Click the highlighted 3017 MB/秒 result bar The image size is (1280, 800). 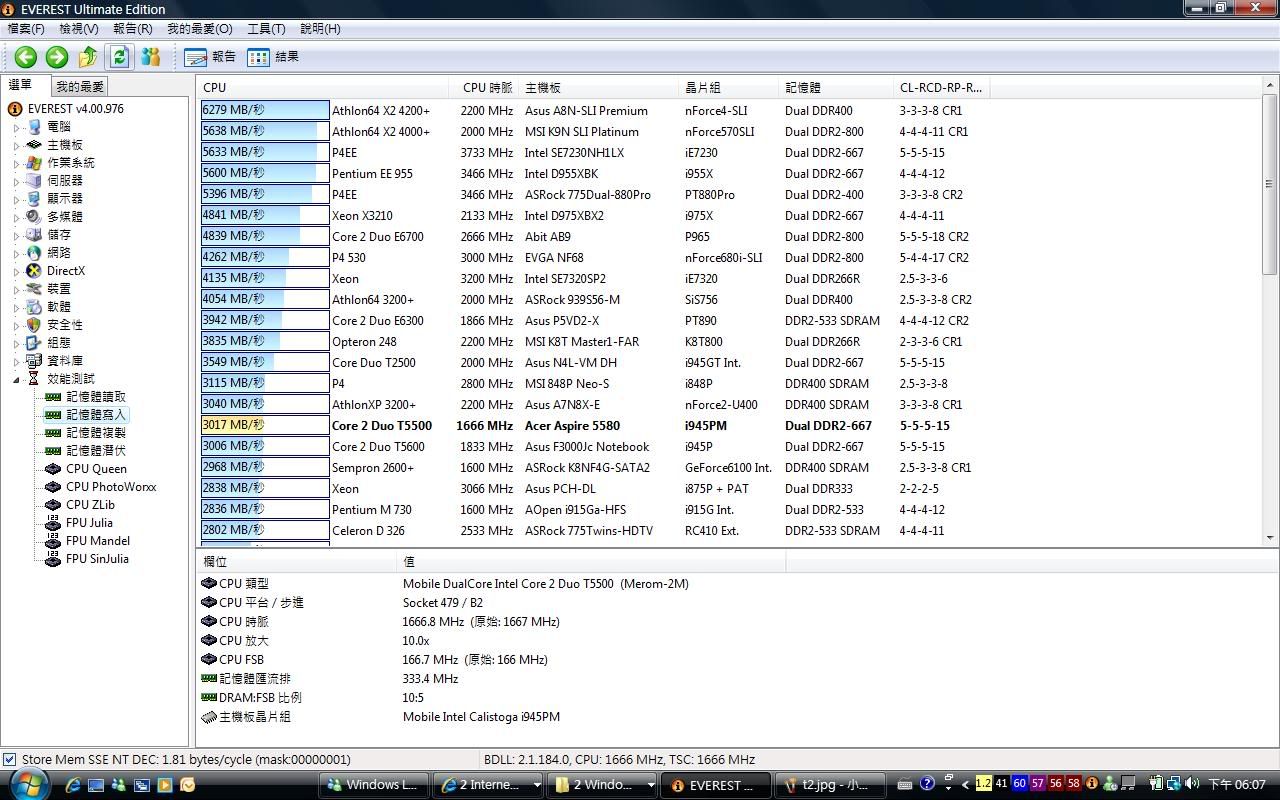(265, 426)
